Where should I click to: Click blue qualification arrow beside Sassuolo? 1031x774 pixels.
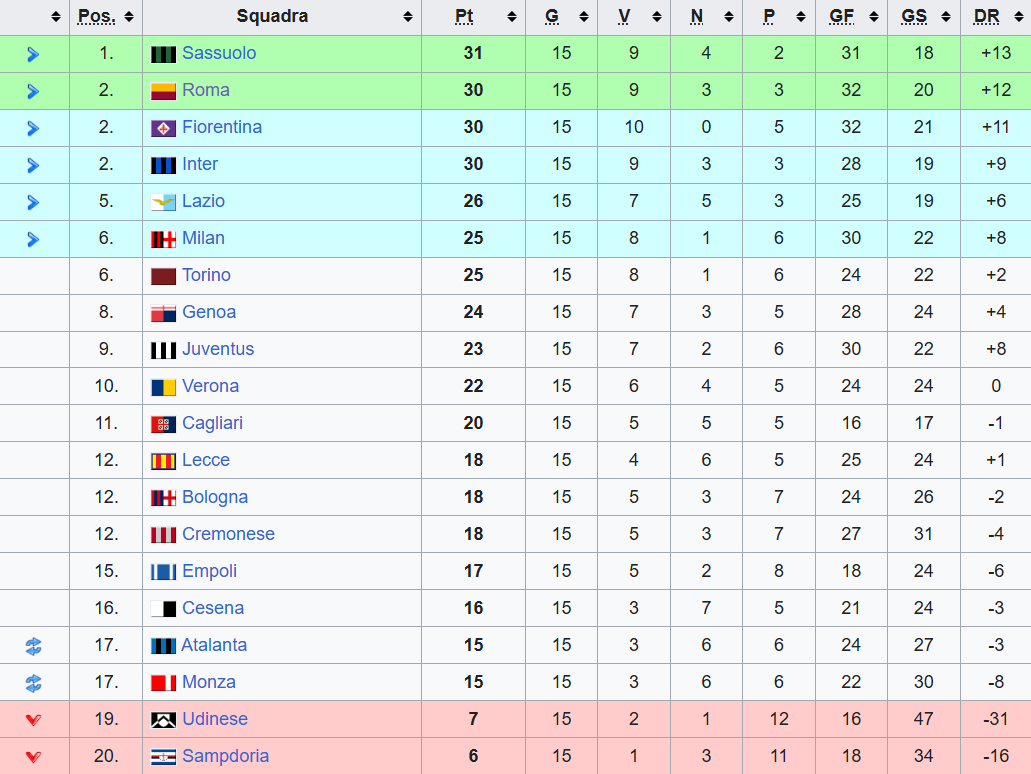(x=33, y=54)
